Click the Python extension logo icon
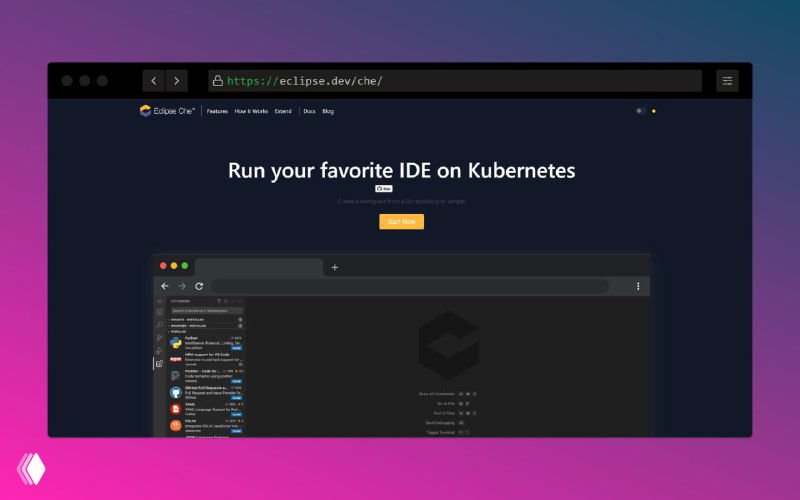The image size is (800, 500). [x=176, y=343]
